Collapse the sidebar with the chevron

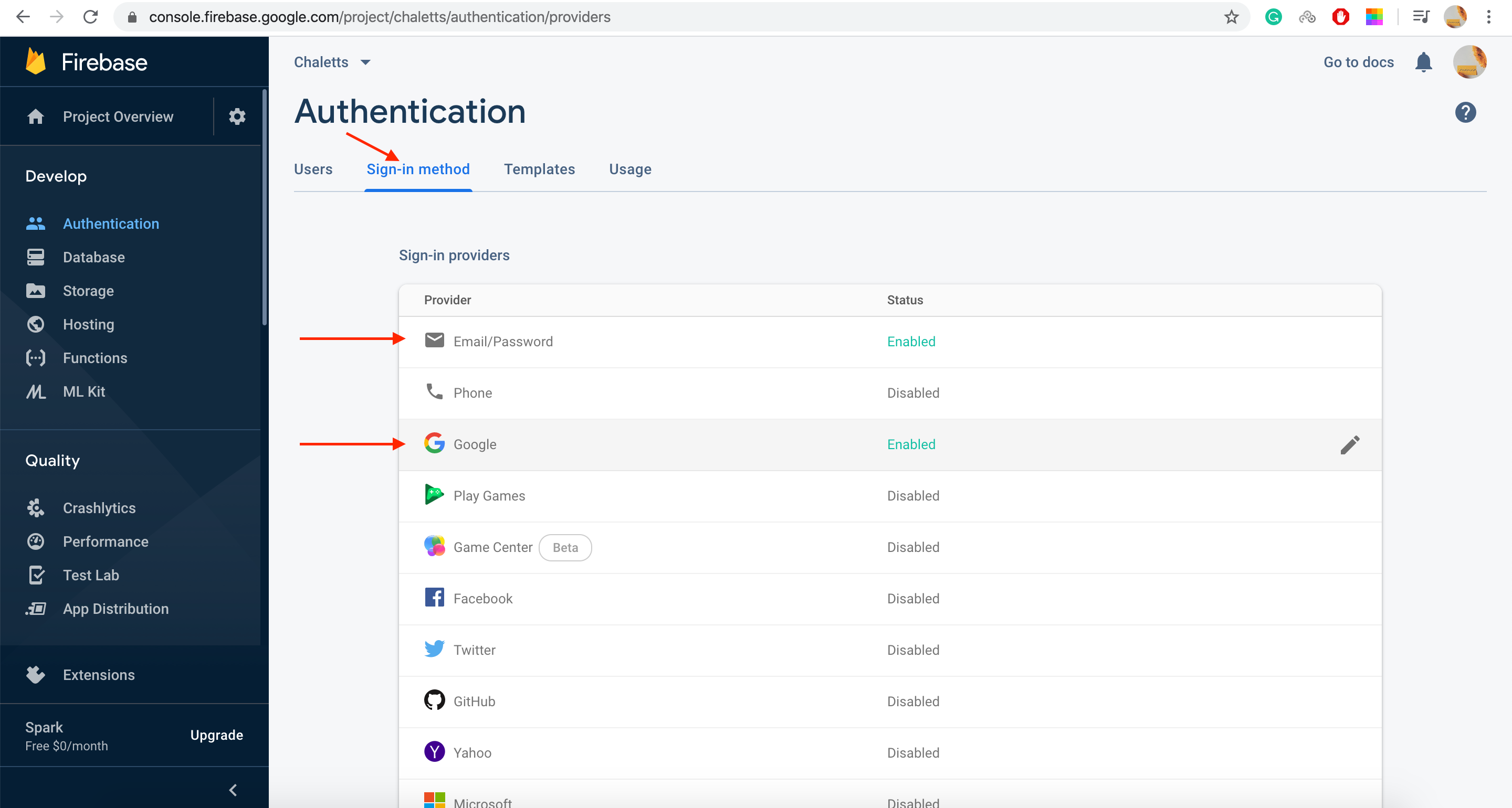coord(233,790)
